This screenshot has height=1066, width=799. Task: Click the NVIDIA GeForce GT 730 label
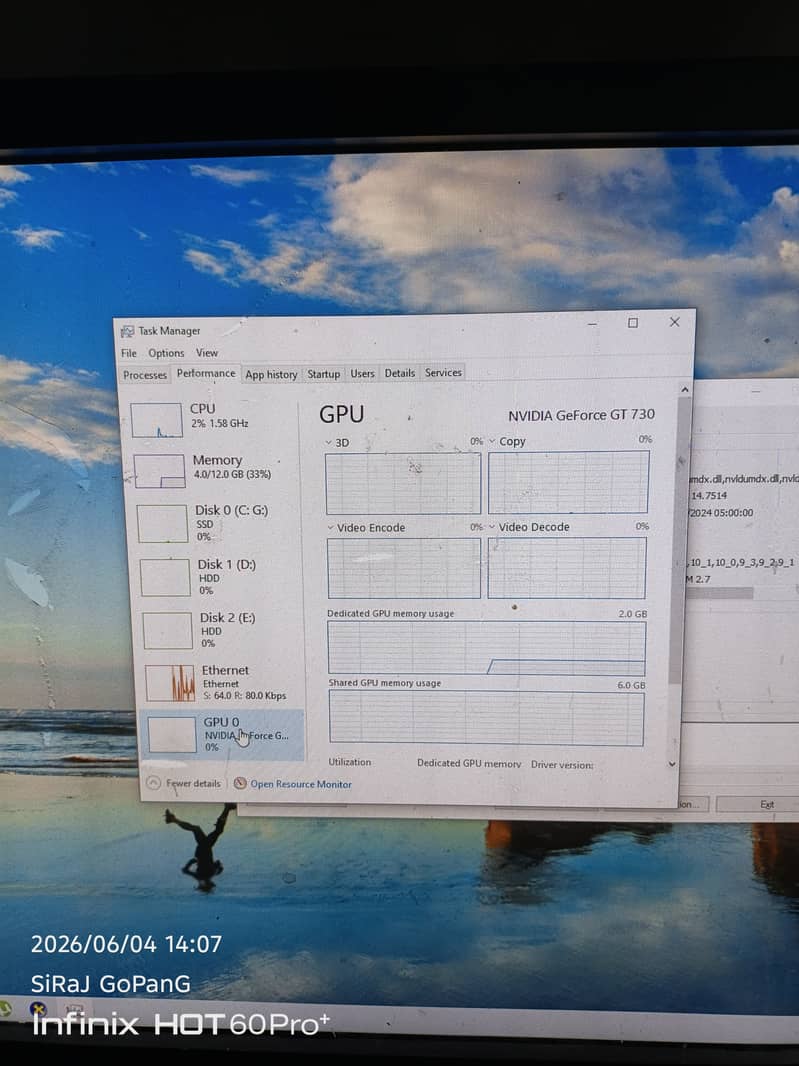[581, 415]
